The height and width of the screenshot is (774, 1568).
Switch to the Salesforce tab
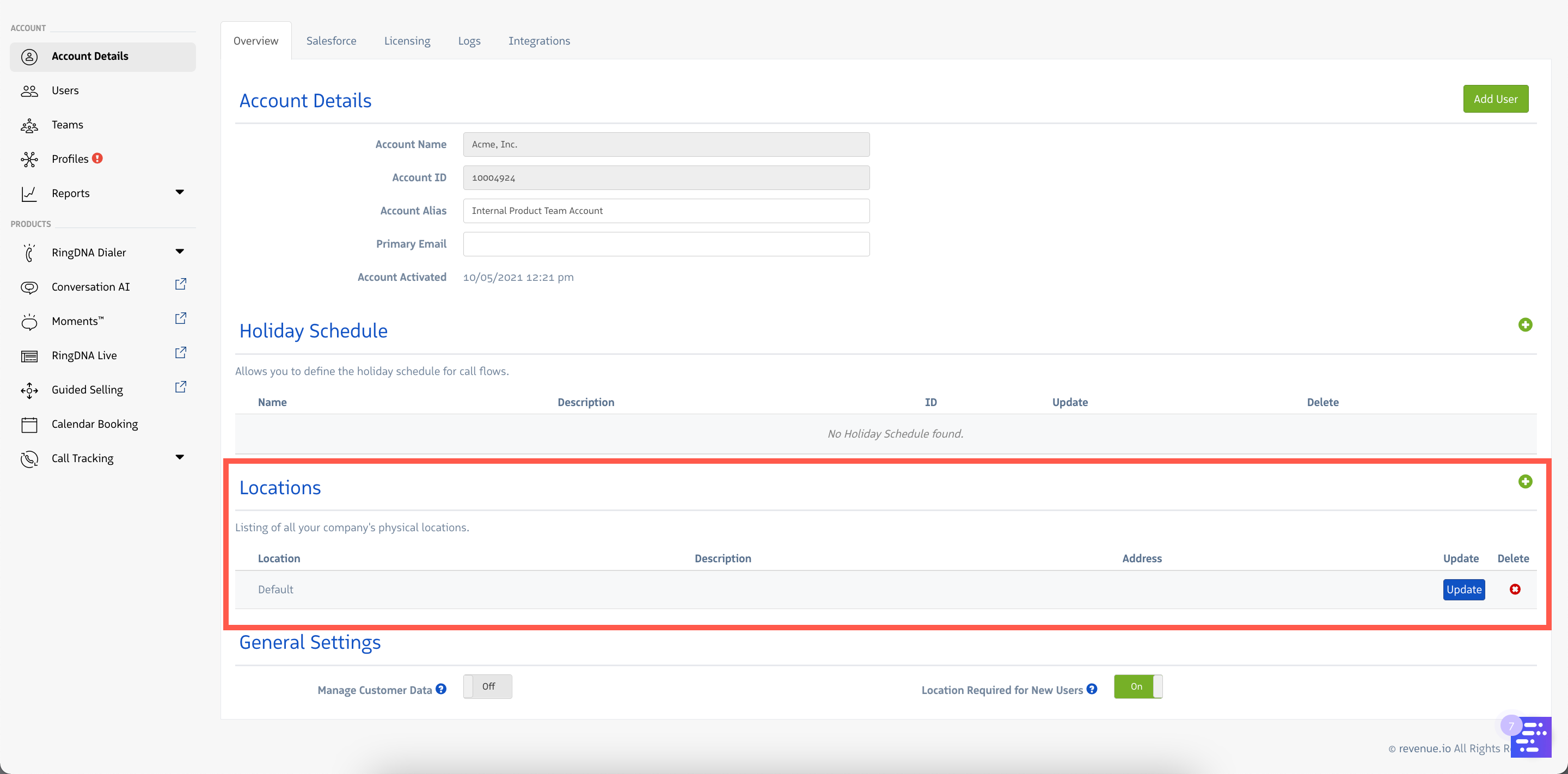[x=331, y=41]
